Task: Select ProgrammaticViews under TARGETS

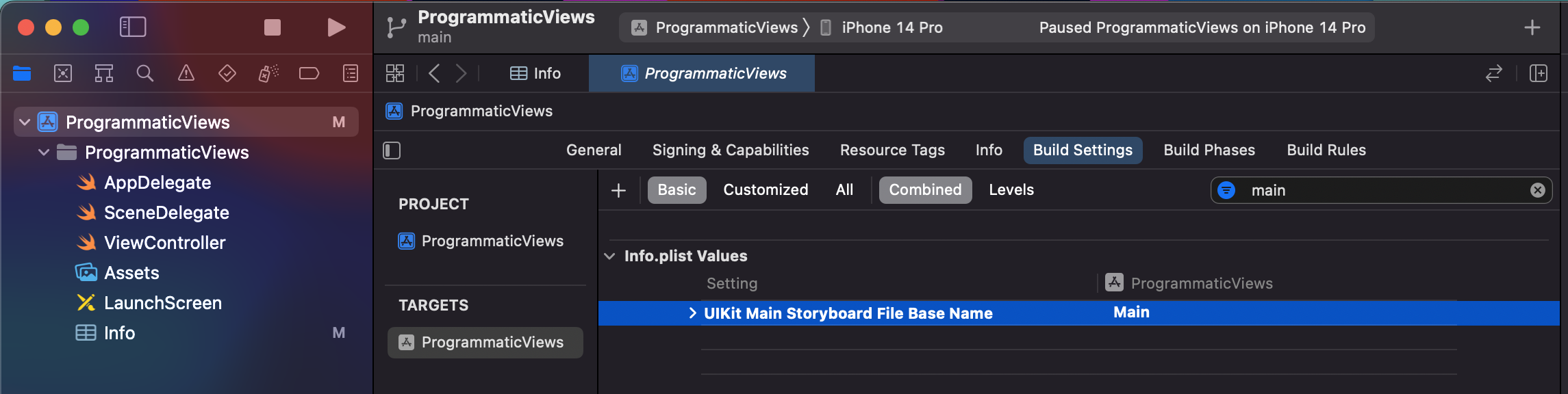Action: (485, 343)
